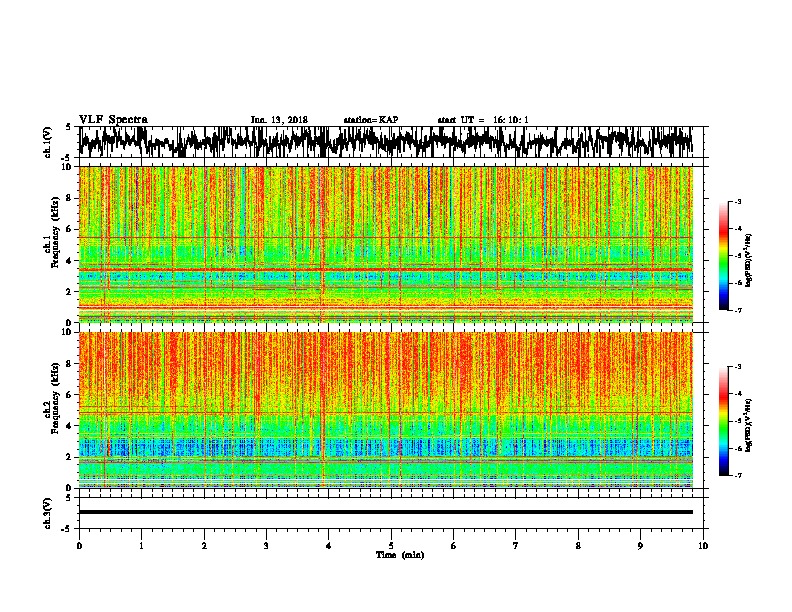This screenshot has height=612, width=792.
Task: Click the ch.1 spectrogram panel
Action: pyautogui.click(x=386, y=244)
